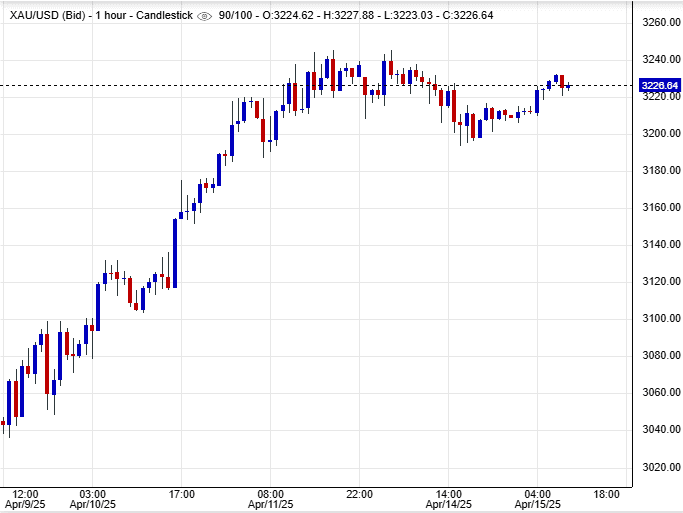The width and height of the screenshot is (683, 513).
Task: Click the 18:00 time axis label
Action: click(x=606, y=494)
